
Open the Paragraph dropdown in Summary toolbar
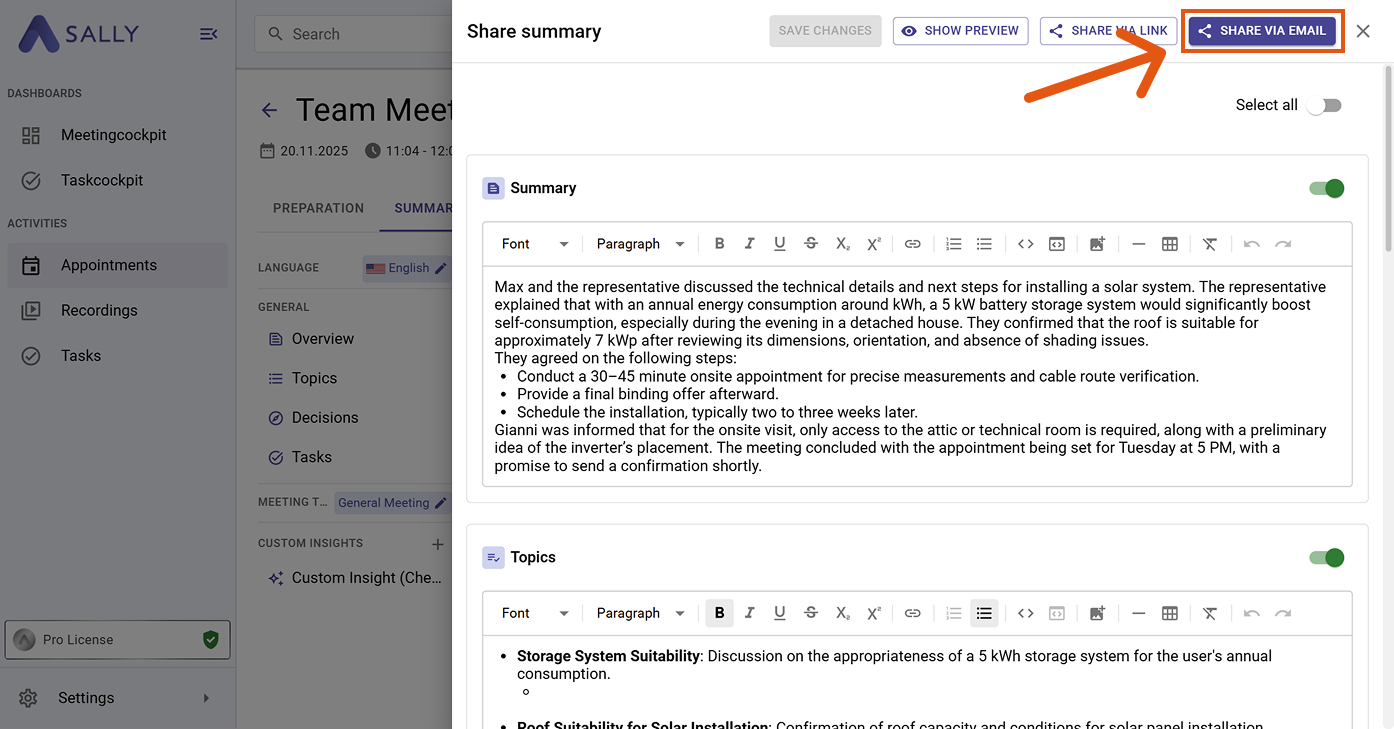pyautogui.click(x=640, y=244)
